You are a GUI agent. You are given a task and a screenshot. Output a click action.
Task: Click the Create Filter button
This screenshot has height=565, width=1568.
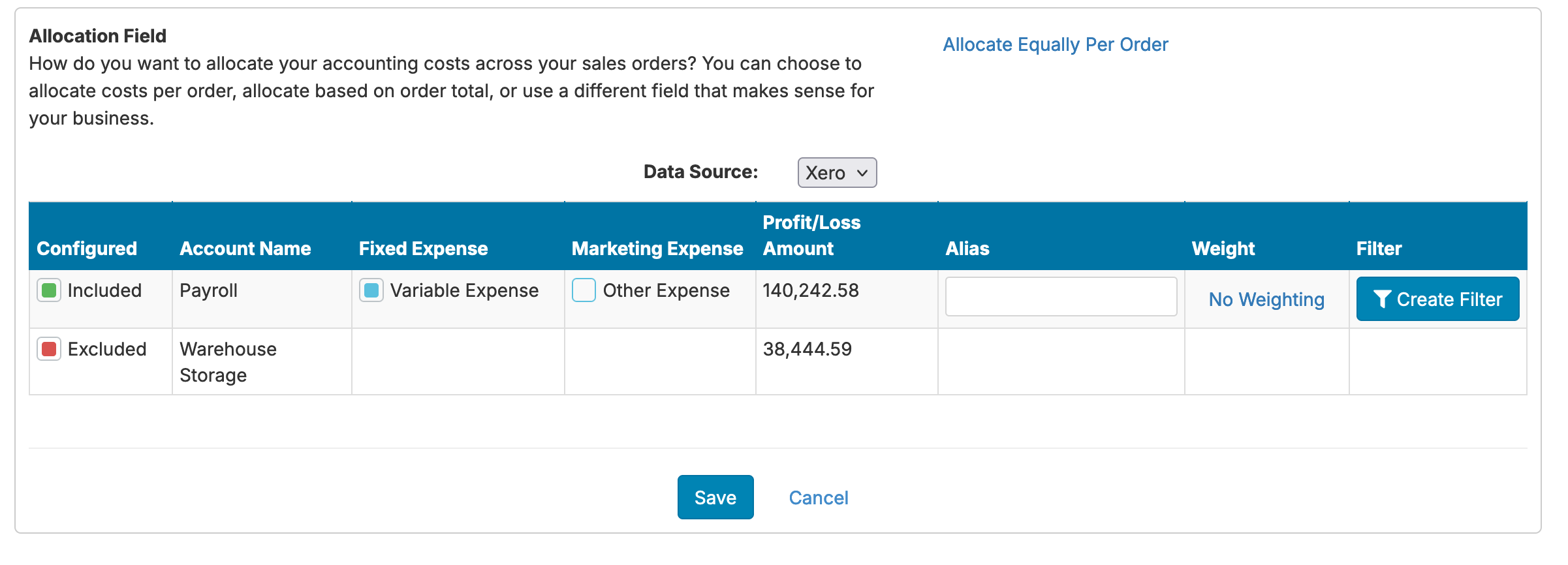[1437, 299]
